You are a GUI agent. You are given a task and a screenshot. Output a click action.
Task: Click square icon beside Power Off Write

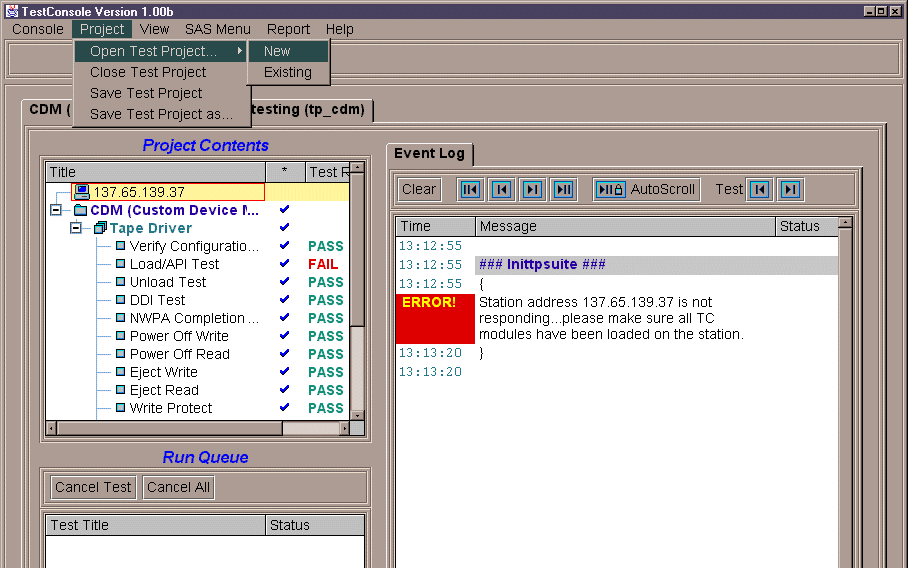pyautogui.click(x=120, y=335)
